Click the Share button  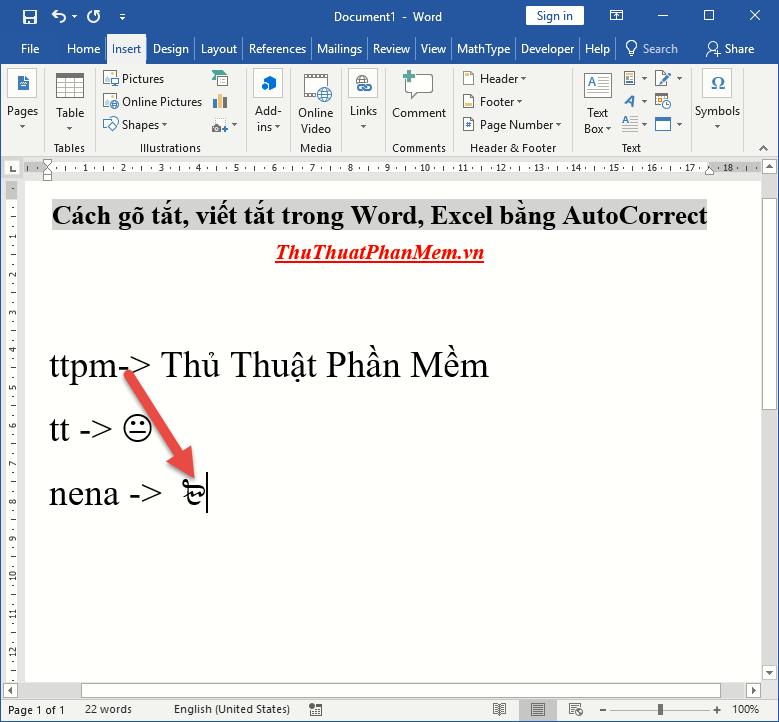[730, 49]
